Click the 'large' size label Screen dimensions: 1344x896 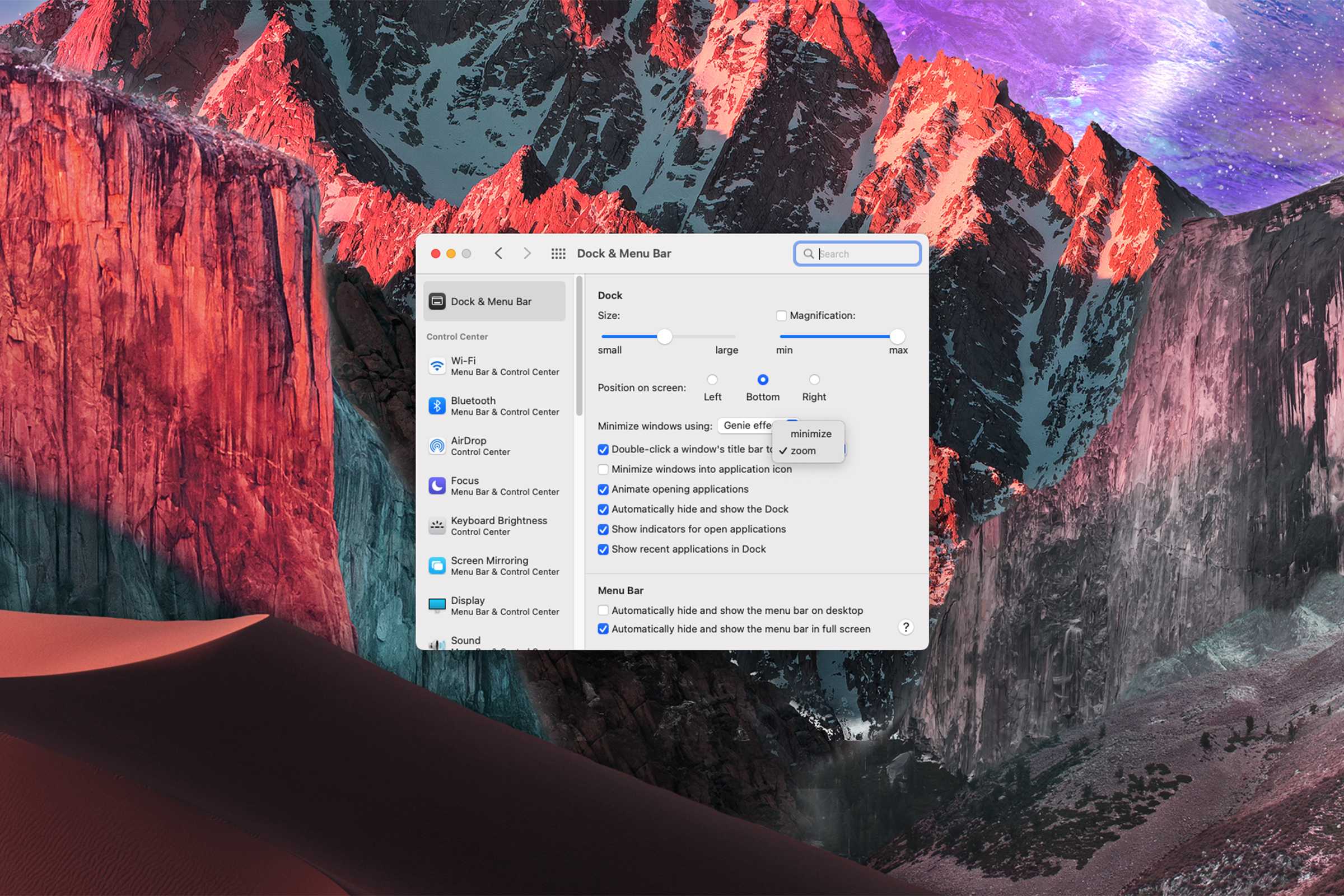coord(727,349)
